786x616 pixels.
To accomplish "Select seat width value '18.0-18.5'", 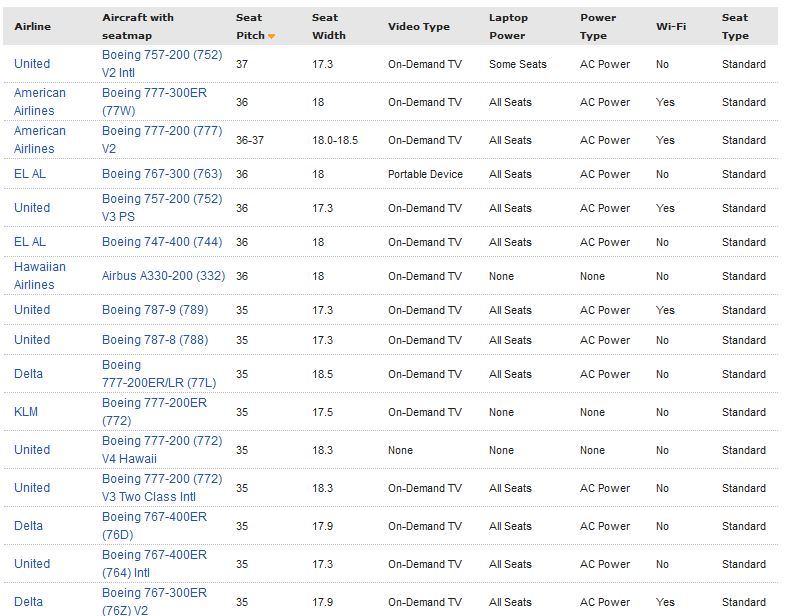I will tap(335, 140).
